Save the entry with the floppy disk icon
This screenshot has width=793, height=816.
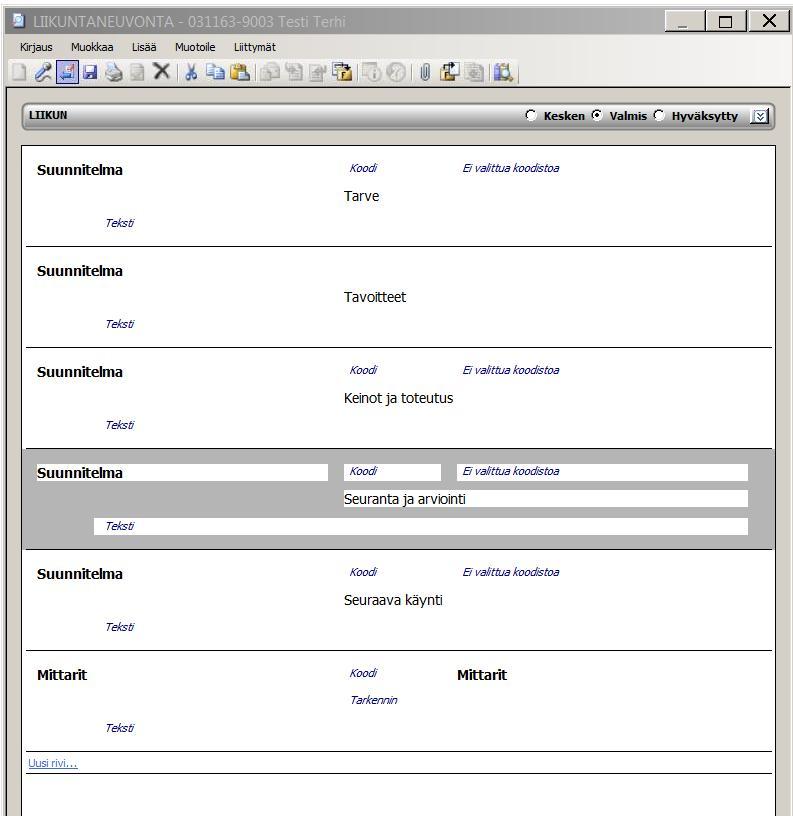click(90, 72)
